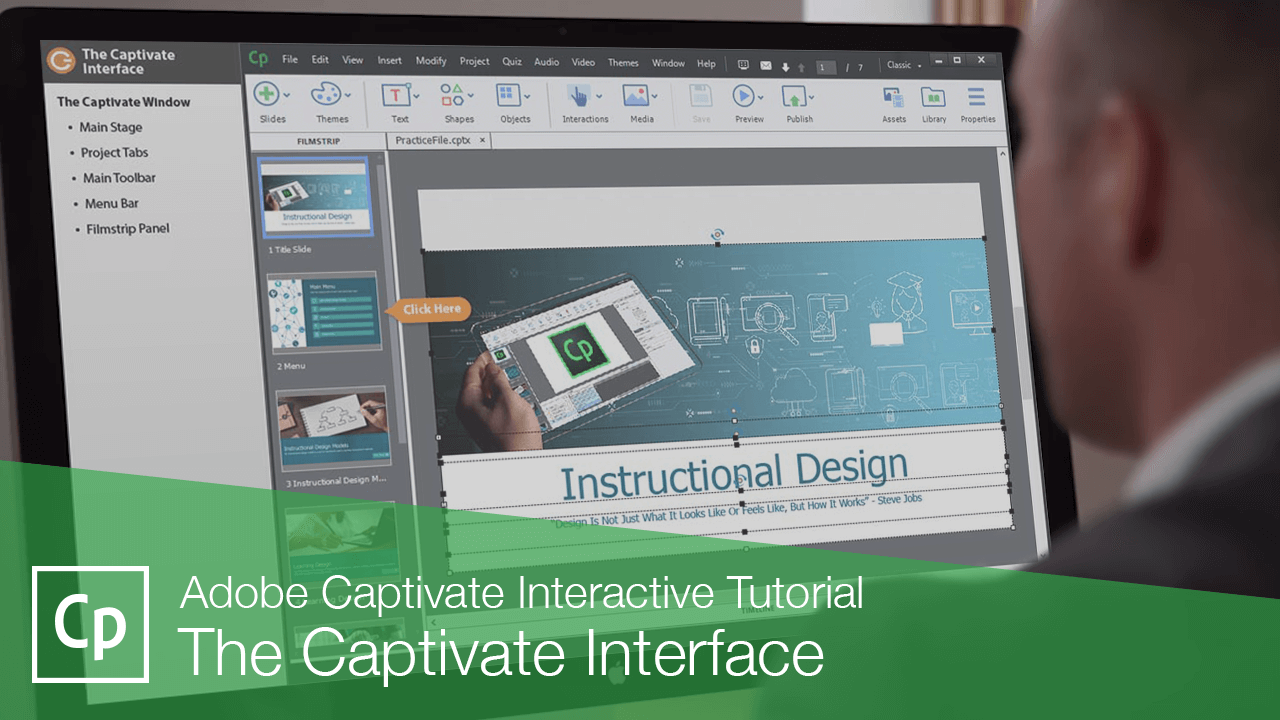Click the Click Here callout button
This screenshot has width=1280, height=720.
pyautogui.click(x=428, y=310)
